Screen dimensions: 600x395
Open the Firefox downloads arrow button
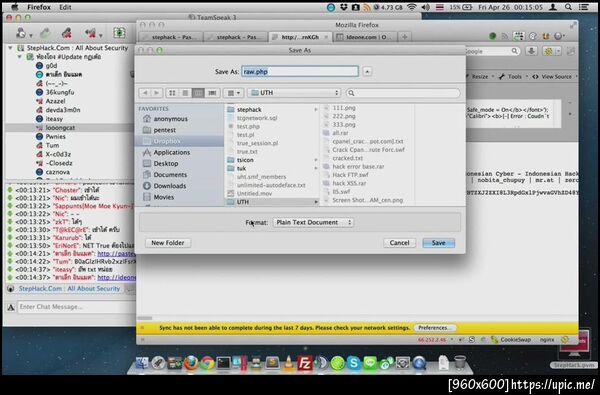[531, 51]
